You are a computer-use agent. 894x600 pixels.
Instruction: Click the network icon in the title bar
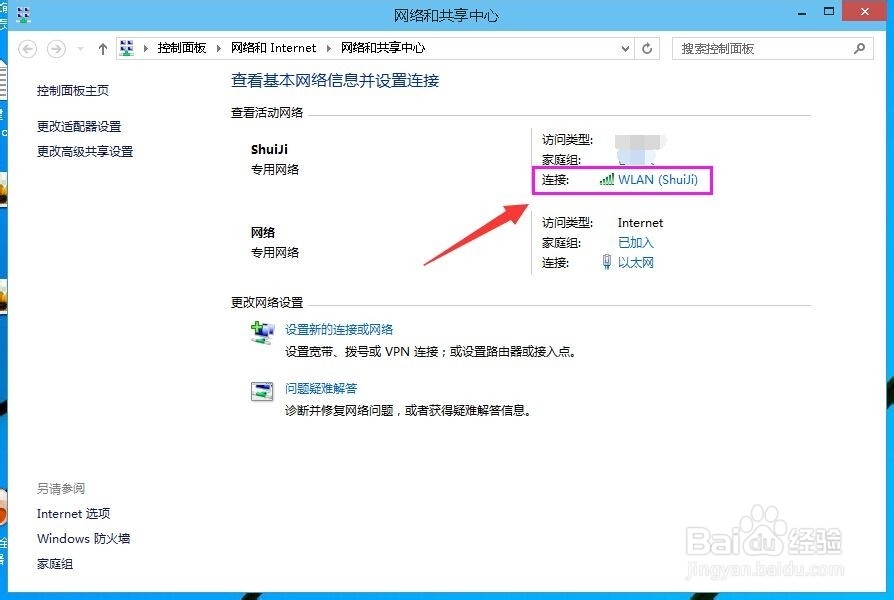pyautogui.click(x=21, y=12)
